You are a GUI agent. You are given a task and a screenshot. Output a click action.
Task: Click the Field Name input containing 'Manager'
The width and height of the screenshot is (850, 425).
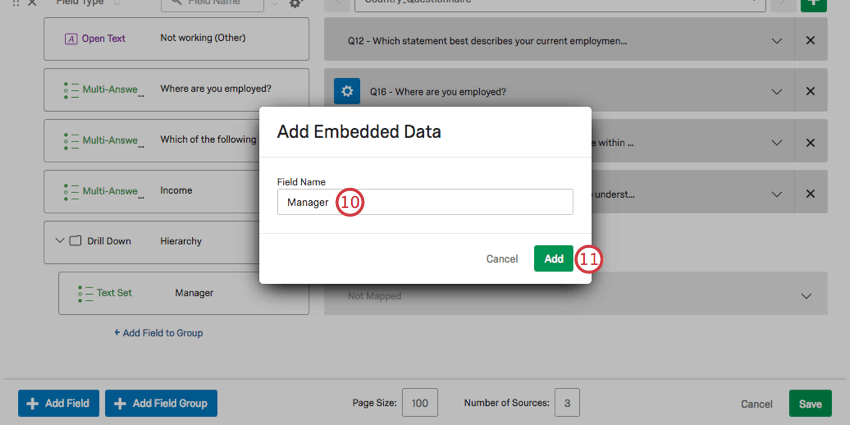[x=425, y=202]
